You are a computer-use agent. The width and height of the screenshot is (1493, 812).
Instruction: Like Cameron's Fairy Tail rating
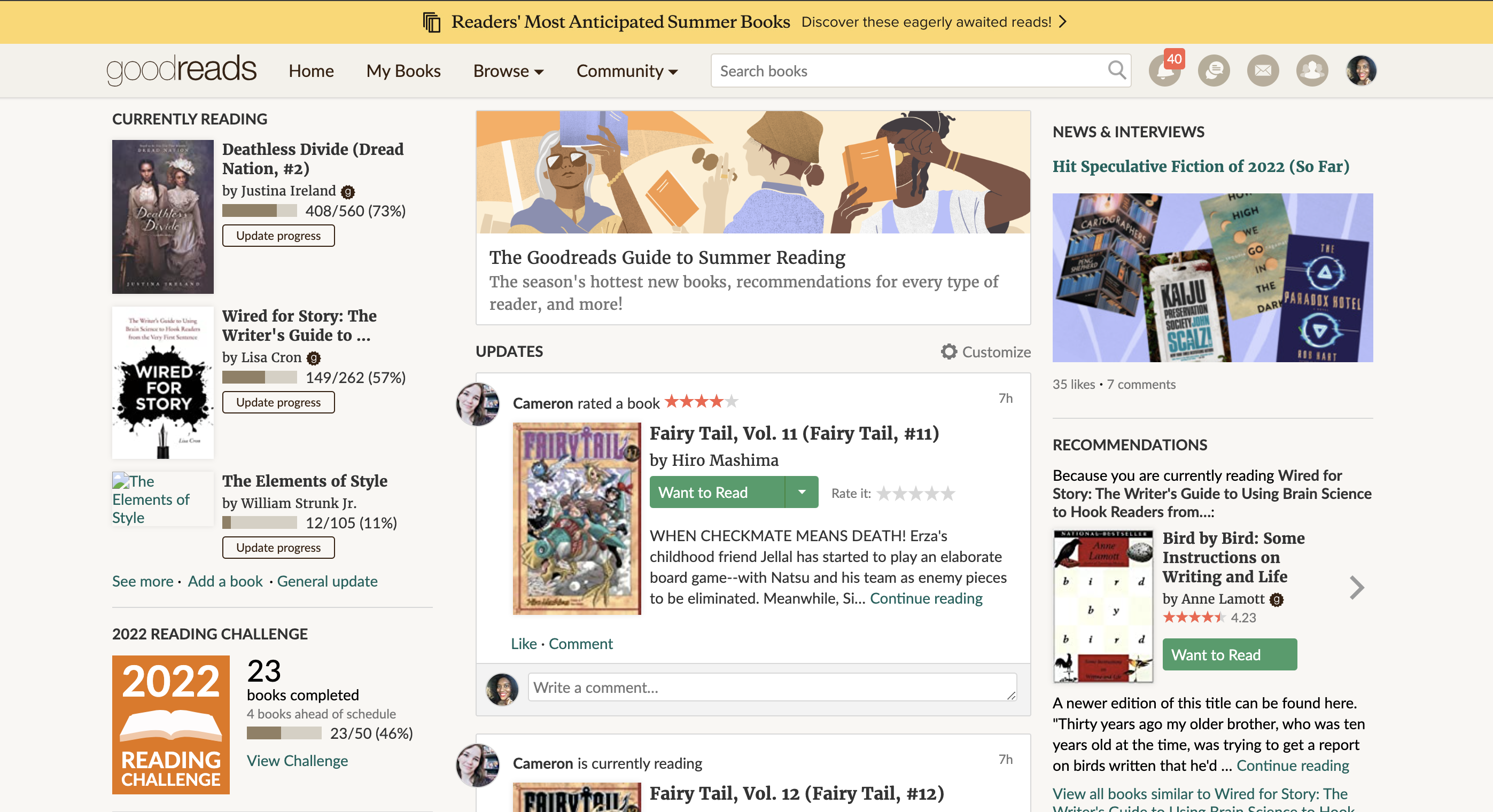(524, 644)
